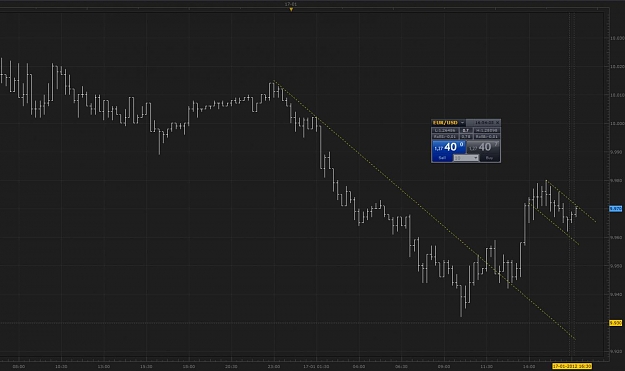Image resolution: width=625 pixels, height=371 pixels.
Task: Click the 17-01 01:30 time axis label
Action: (x=316, y=366)
